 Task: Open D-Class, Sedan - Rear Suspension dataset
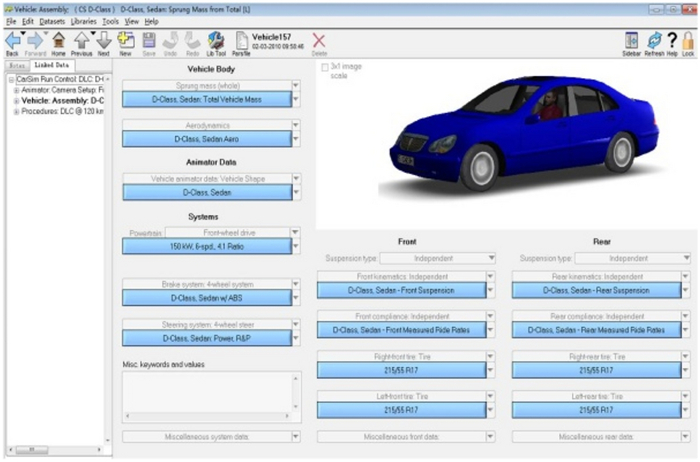(596, 291)
